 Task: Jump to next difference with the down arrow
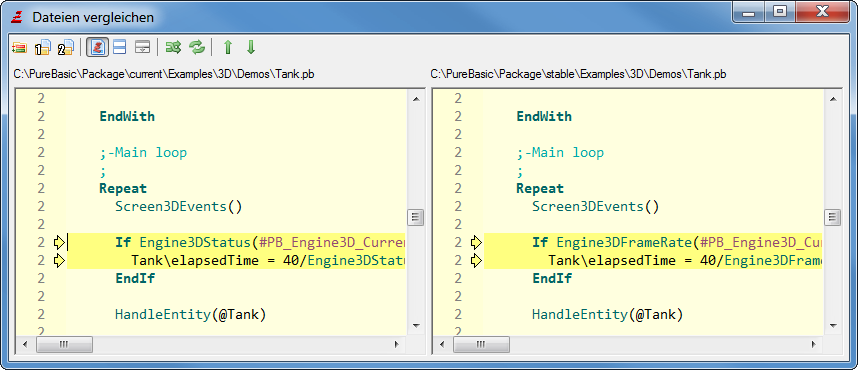click(251, 48)
